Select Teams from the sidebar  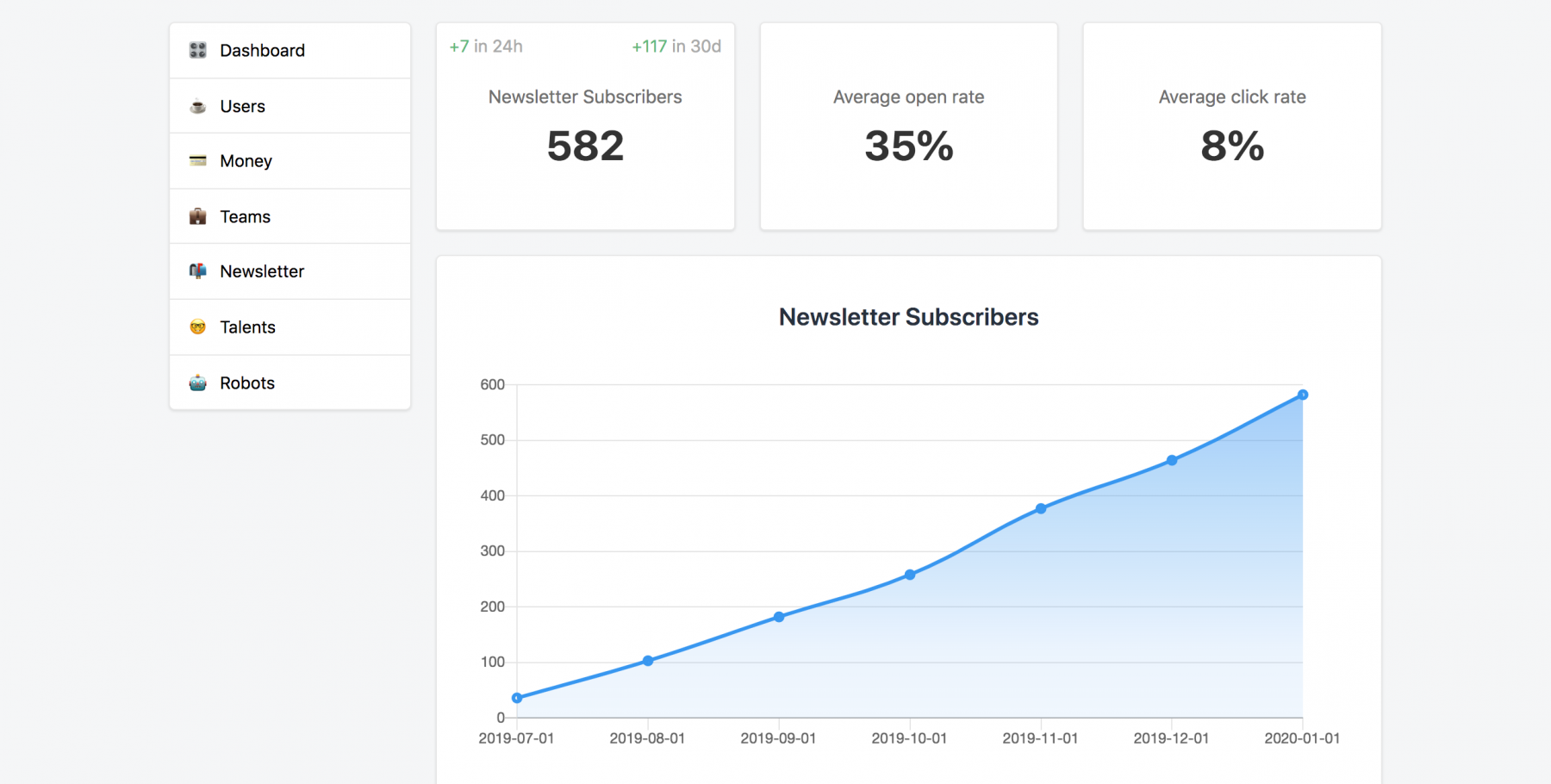[245, 217]
